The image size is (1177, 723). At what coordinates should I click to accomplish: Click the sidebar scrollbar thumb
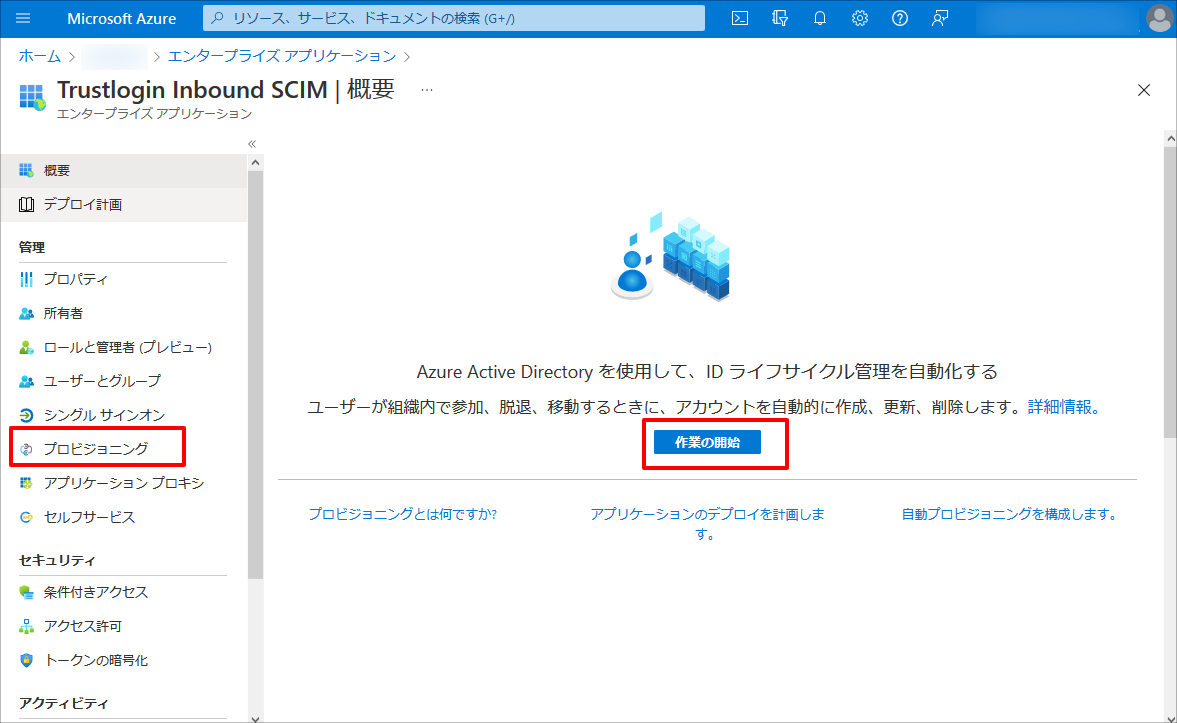click(x=255, y=375)
